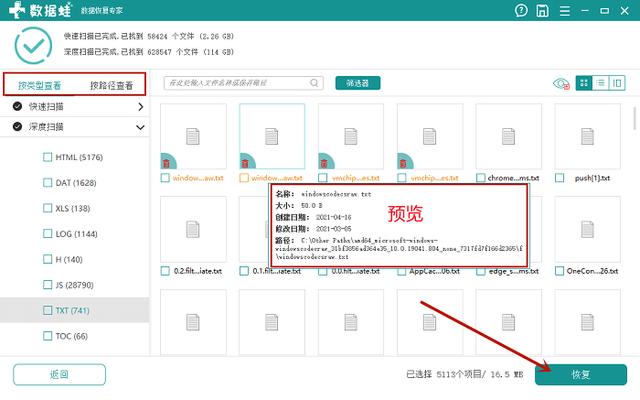Open the chrome...ms.txt file thumbnail
This screenshot has width=640, height=400.
coord(509,136)
